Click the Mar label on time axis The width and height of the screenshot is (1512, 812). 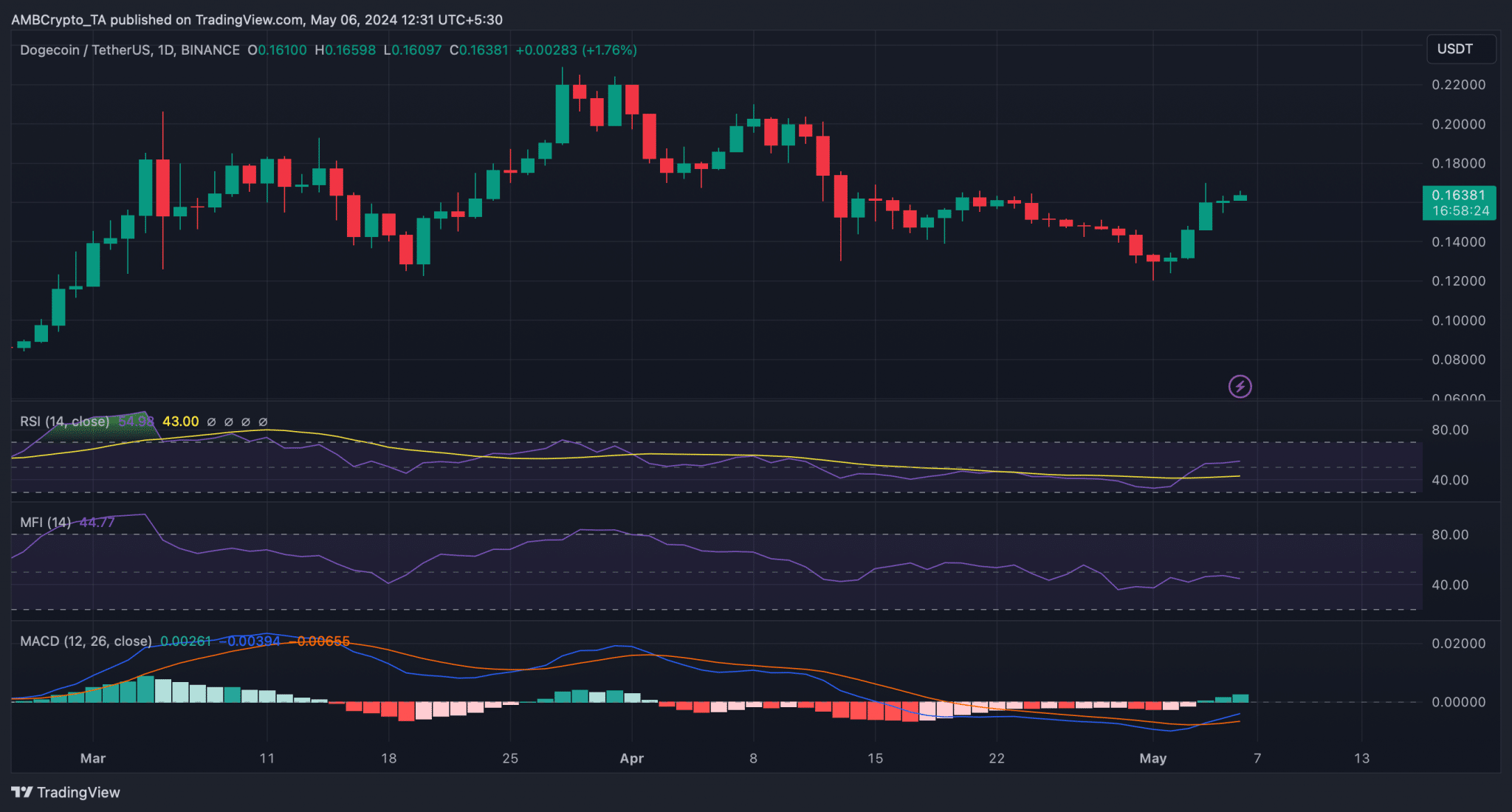point(93,758)
